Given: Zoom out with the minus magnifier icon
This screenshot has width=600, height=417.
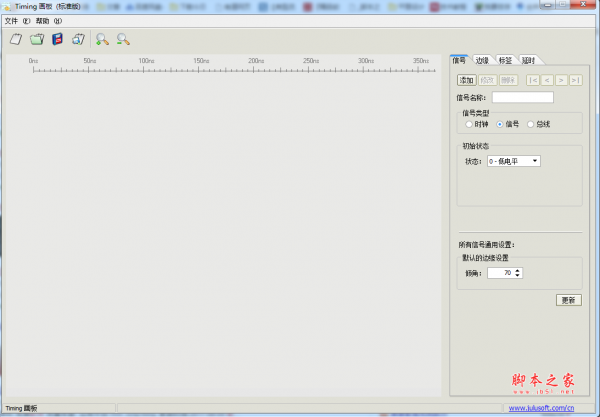Looking at the screenshot, I should [123, 39].
